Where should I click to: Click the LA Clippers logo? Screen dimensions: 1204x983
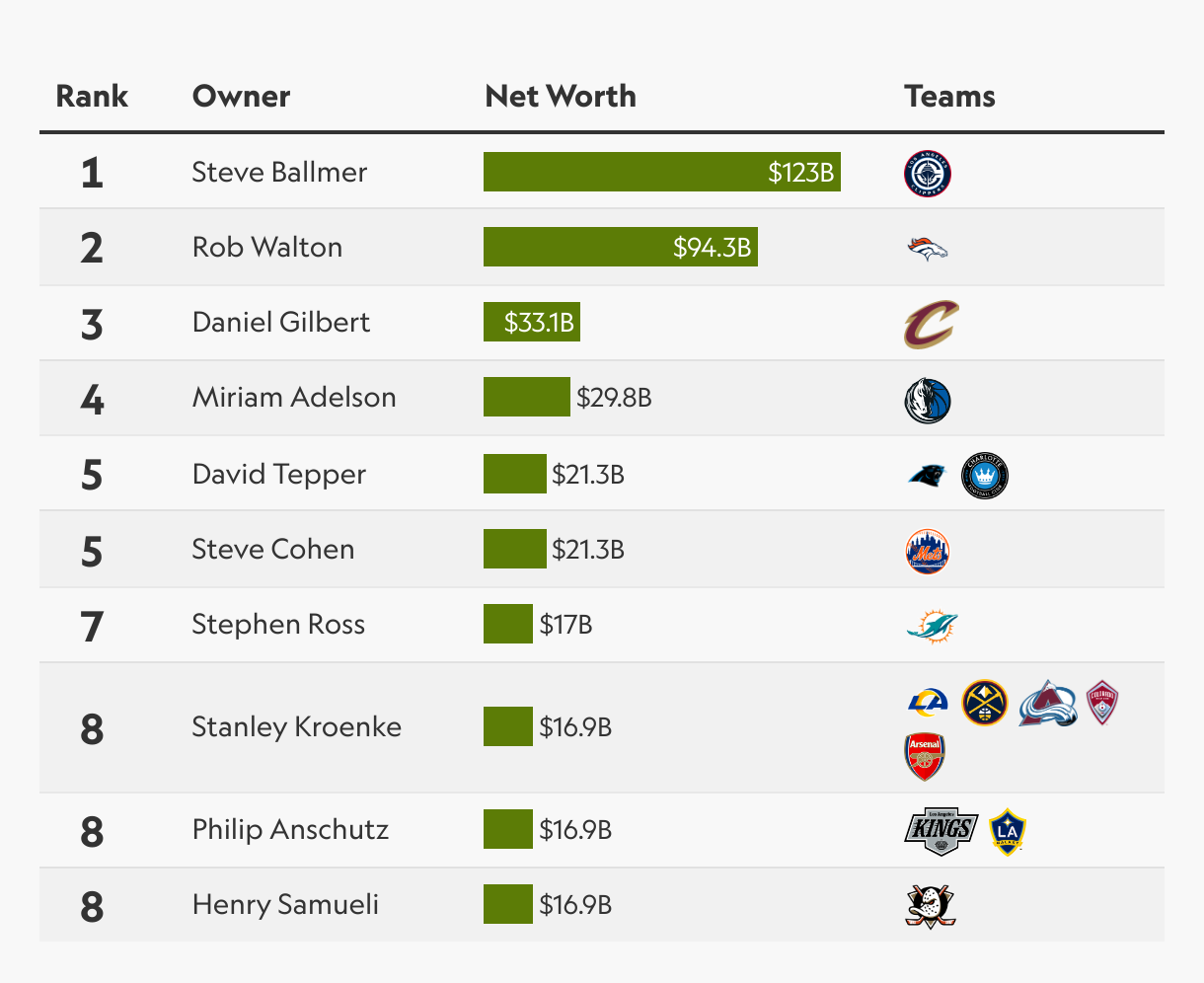pyautogui.click(x=928, y=173)
